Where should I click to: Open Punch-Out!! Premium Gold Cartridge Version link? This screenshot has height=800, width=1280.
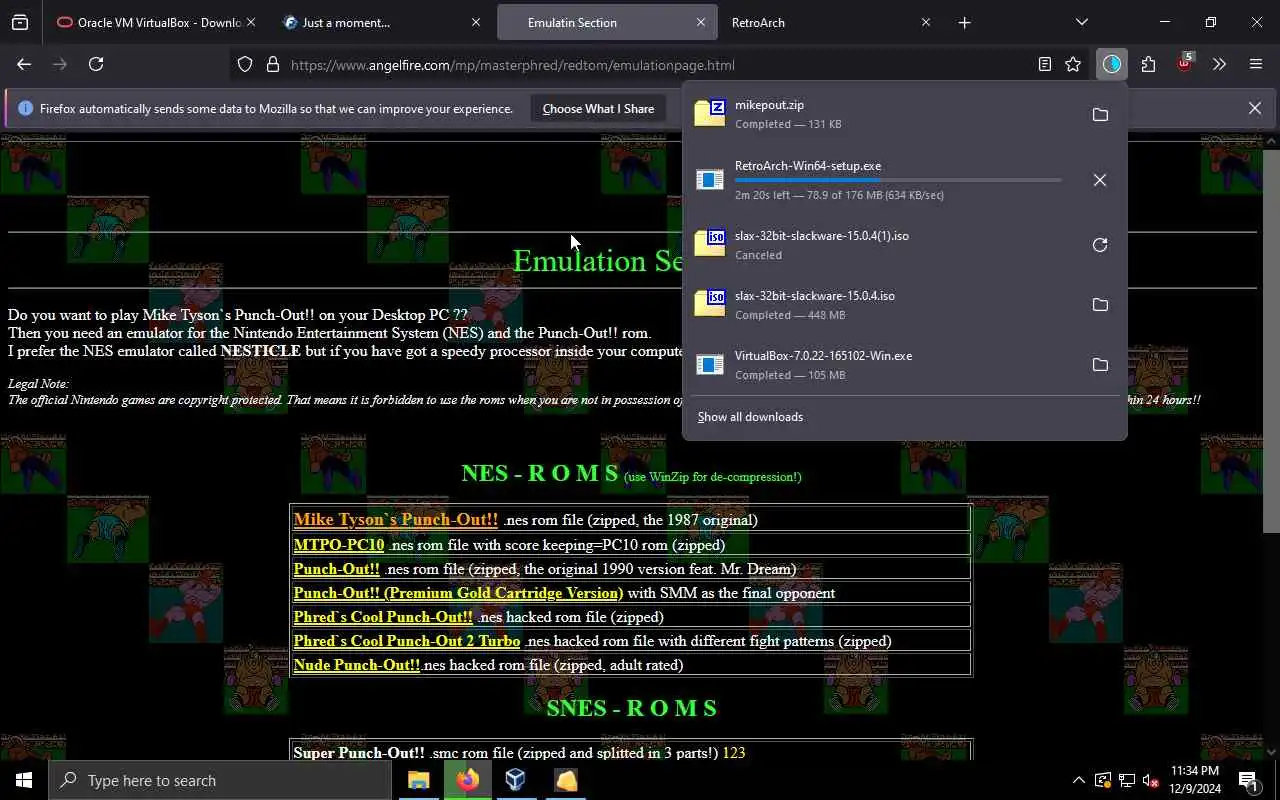(458, 593)
